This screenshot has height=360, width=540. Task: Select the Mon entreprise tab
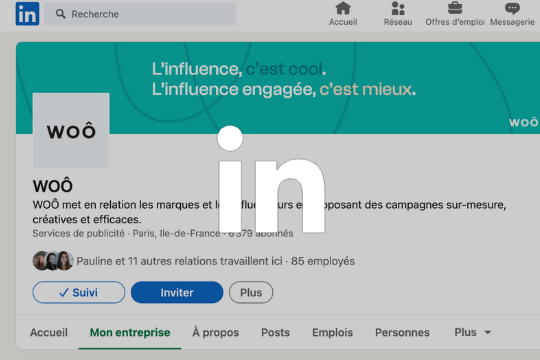coord(130,332)
